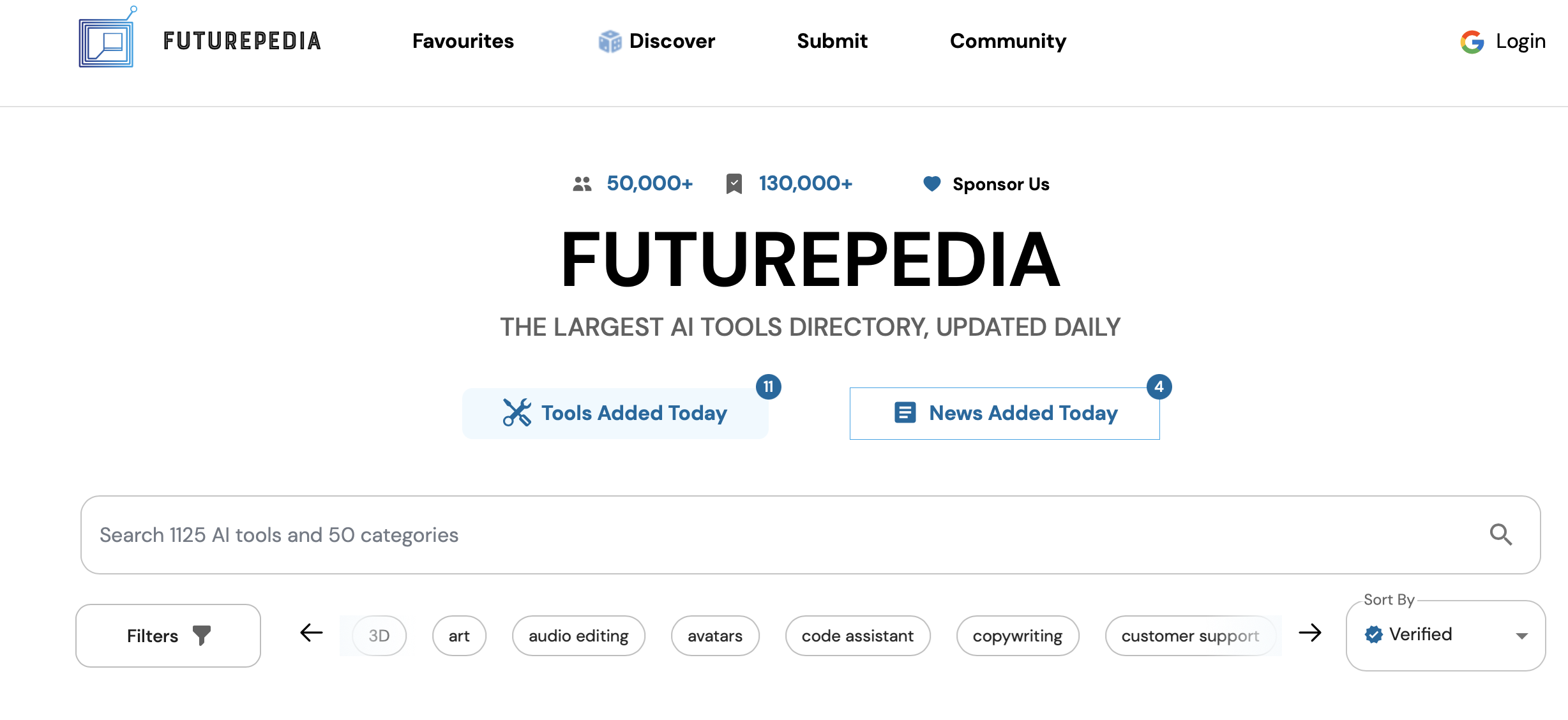1568x720 pixels.
Task: Select the art category chip
Action: (459, 636)
